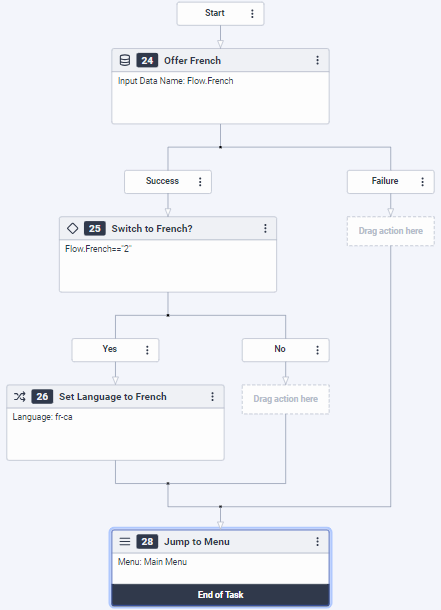441x610 pixels.
Task: Open the Start node's three-dot menu
Action: click(x=252, y=14)
